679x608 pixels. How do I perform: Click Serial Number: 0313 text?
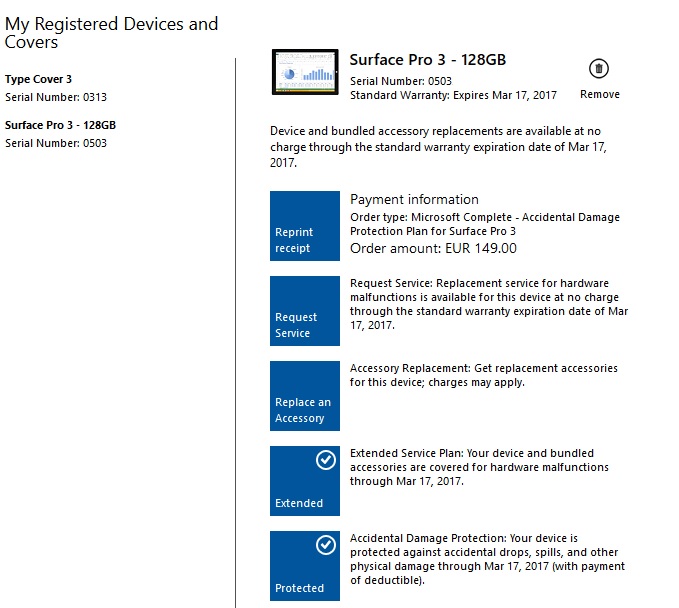coord(56,97)
